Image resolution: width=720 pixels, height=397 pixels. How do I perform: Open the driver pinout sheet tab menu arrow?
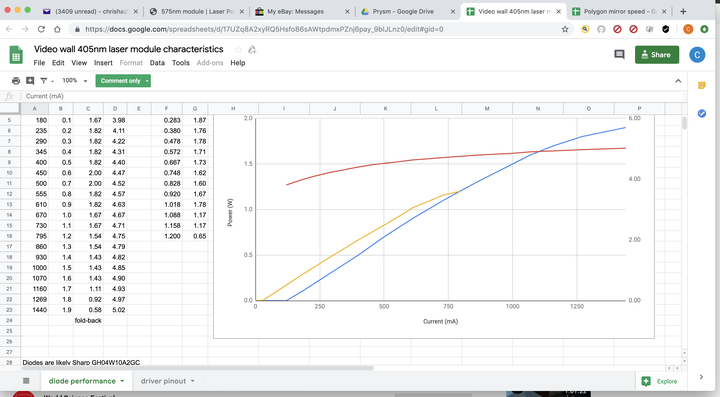192,381
